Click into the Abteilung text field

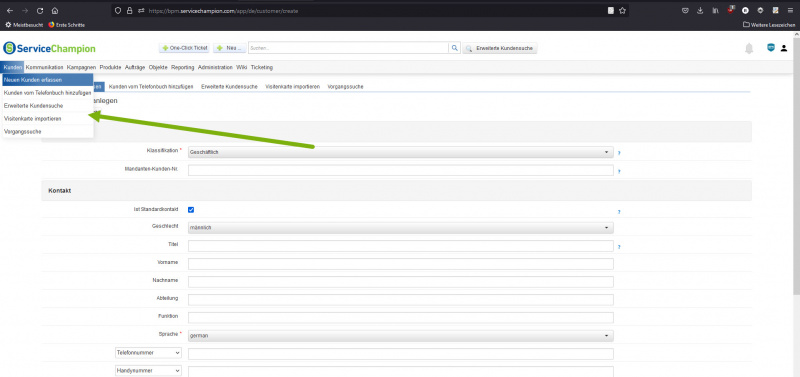tap(401, 300)
